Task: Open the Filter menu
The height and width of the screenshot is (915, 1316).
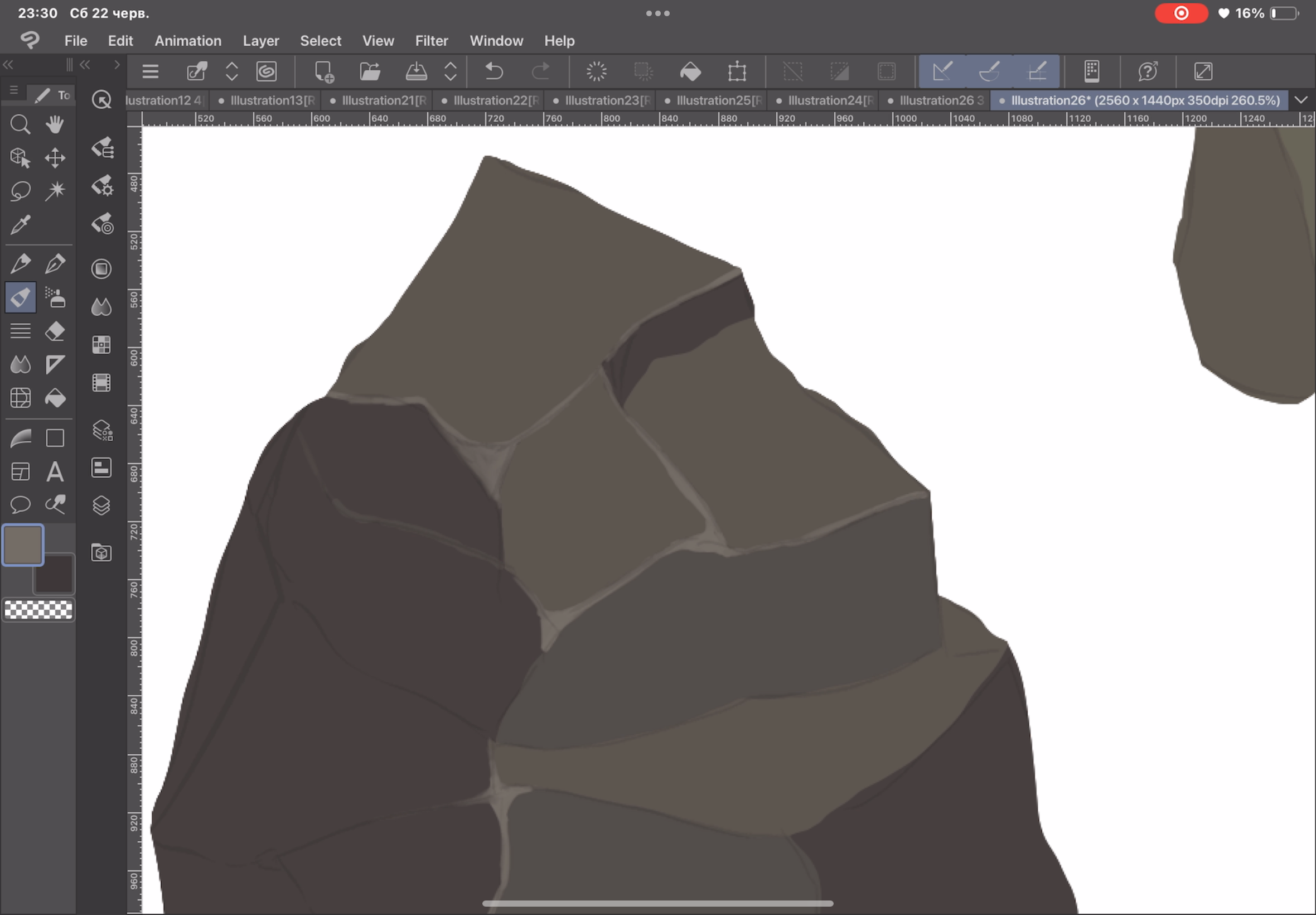Action: (x=431, y=41)
